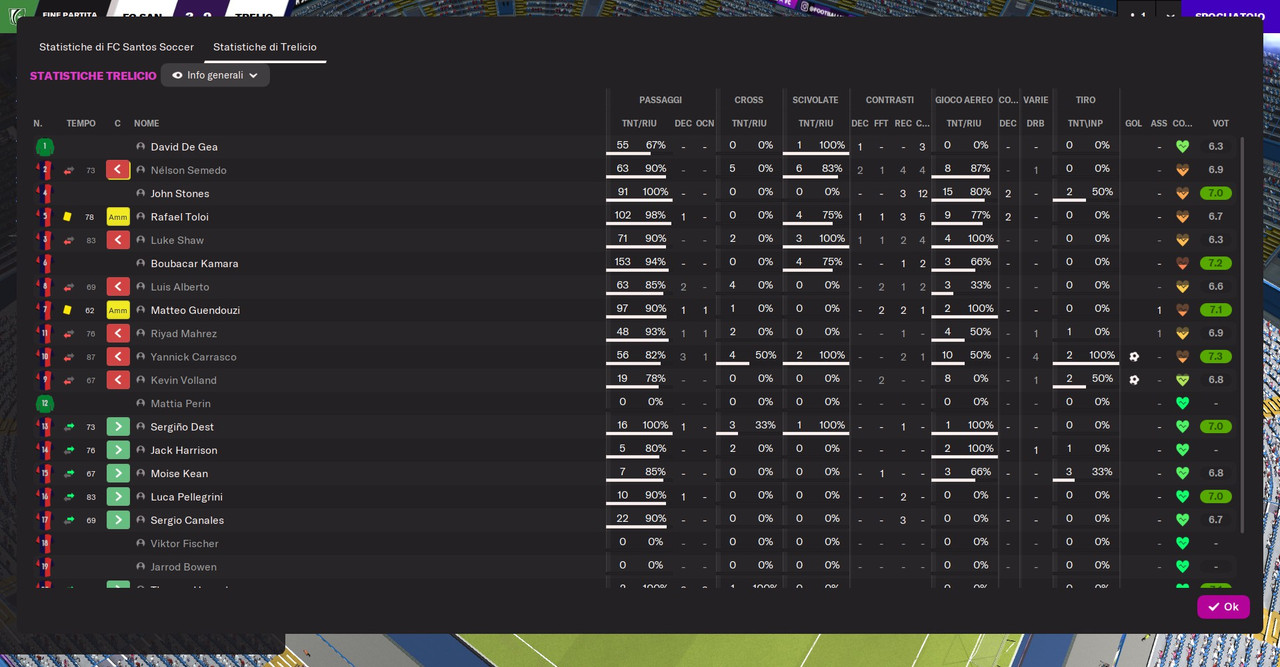Open the Info generali view dropdown
The image size is (1280, 667).
pyautogui.click(x=215, y=75)
